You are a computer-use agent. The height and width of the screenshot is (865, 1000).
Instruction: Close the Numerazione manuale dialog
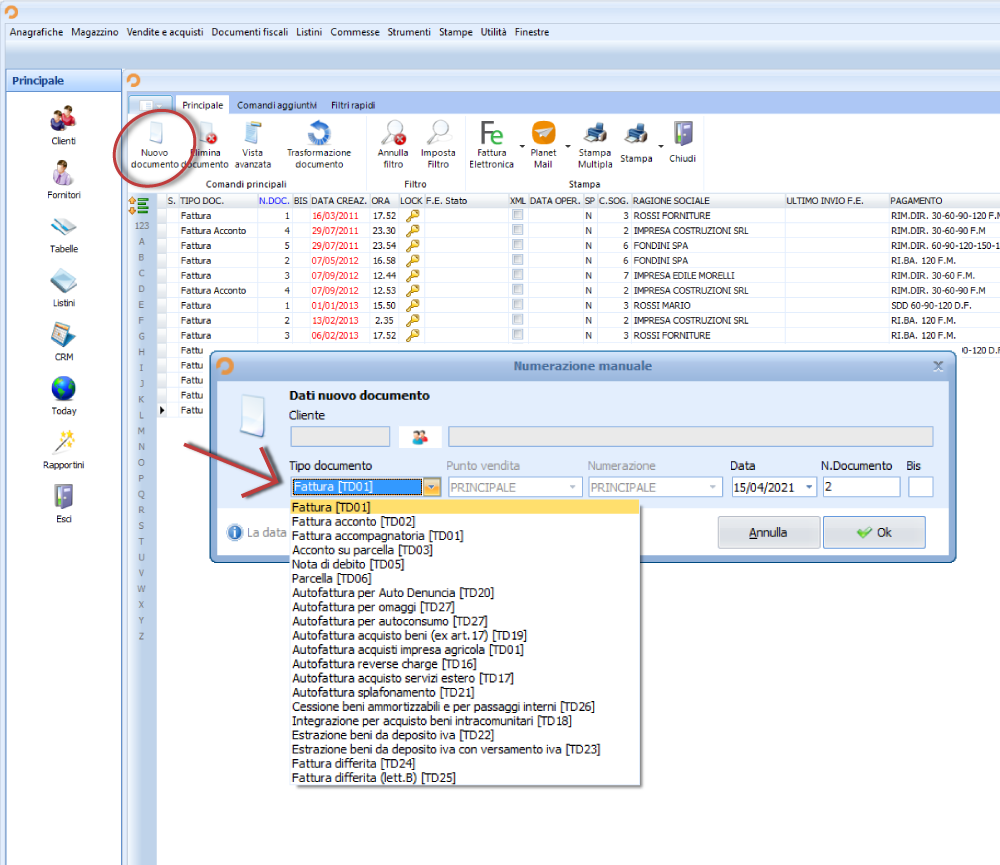938,366
